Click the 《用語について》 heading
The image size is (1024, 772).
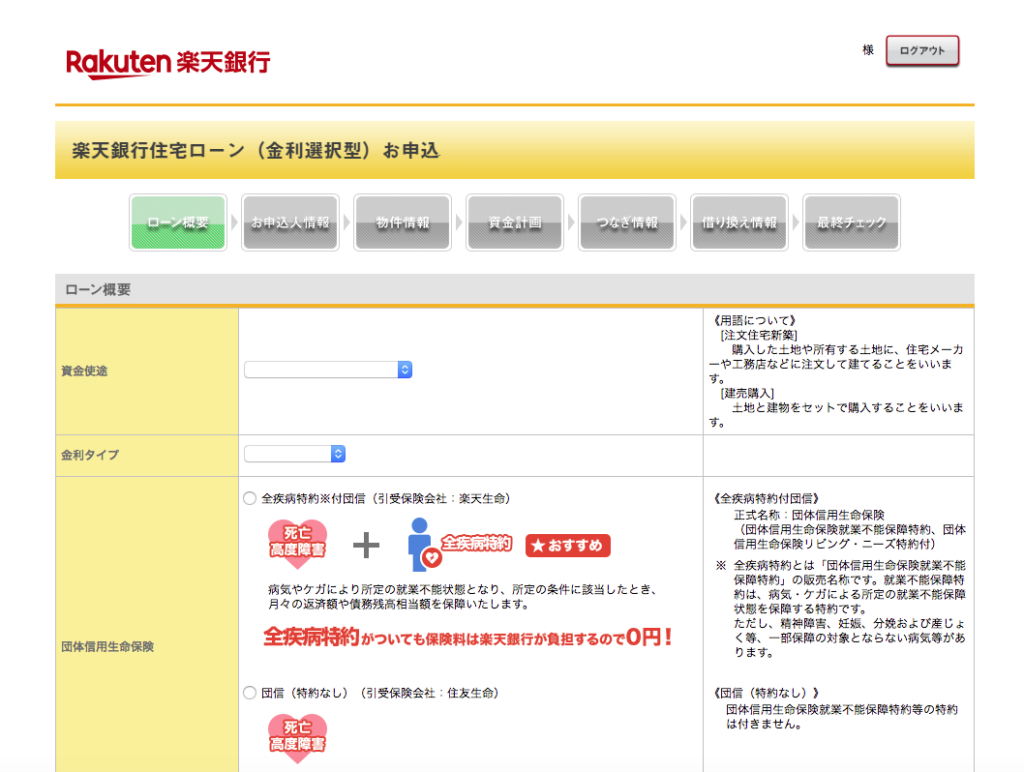point(753,321)
